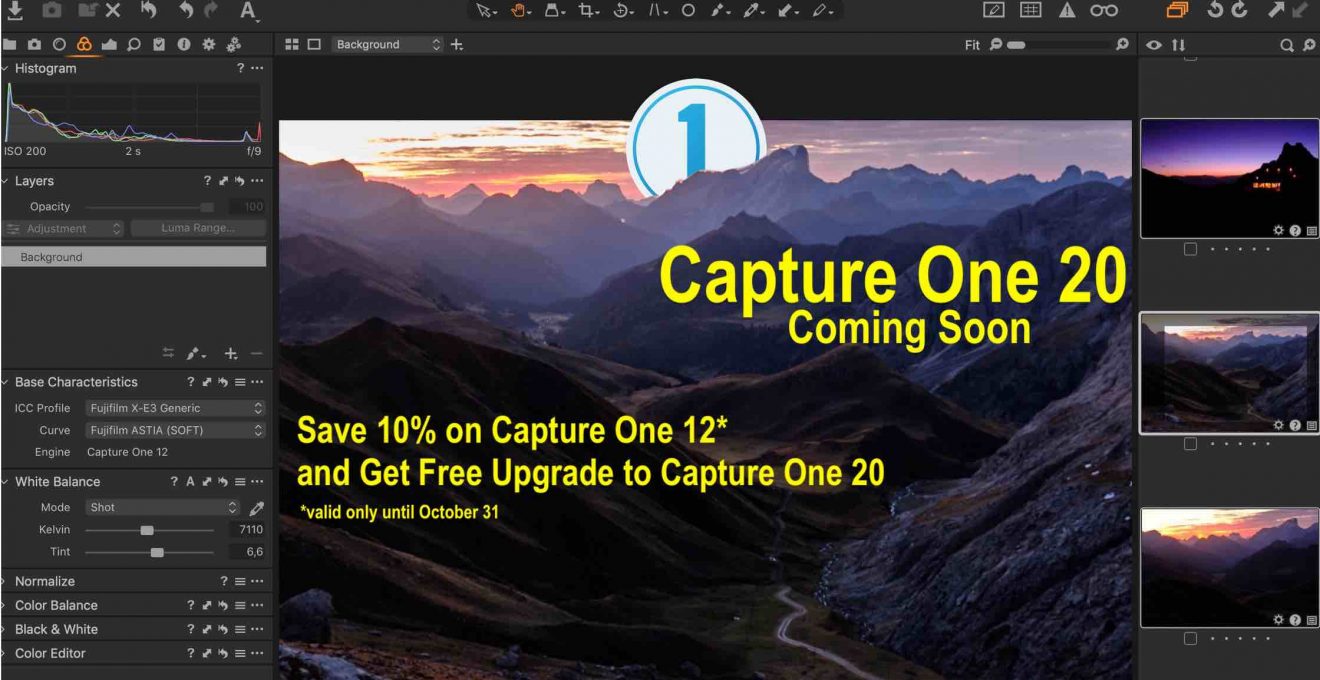Click the Tint value field 6,6
The height and width of the screenshot is (680, 1320).
point(247,552)
